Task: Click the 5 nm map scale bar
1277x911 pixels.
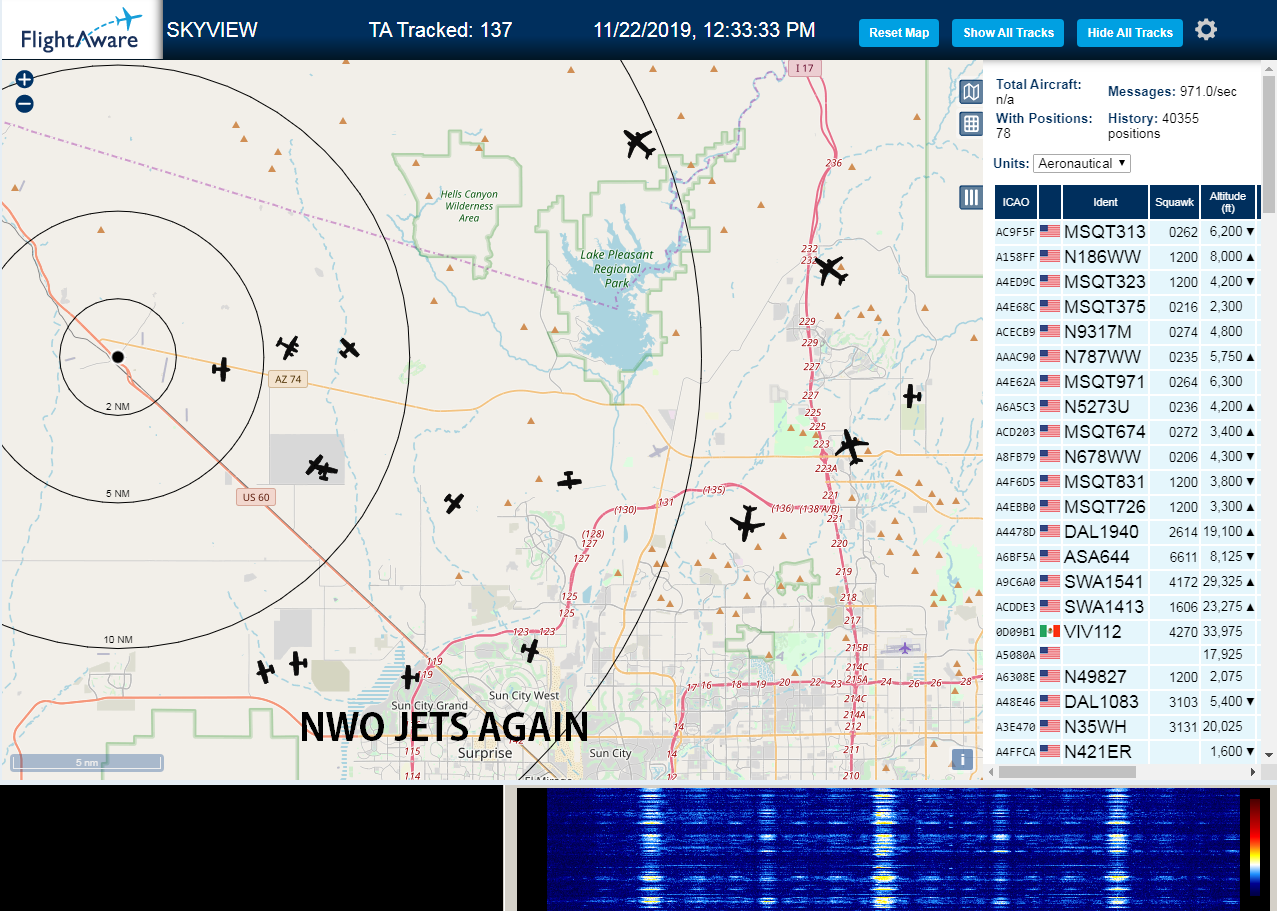Action: 87,762
